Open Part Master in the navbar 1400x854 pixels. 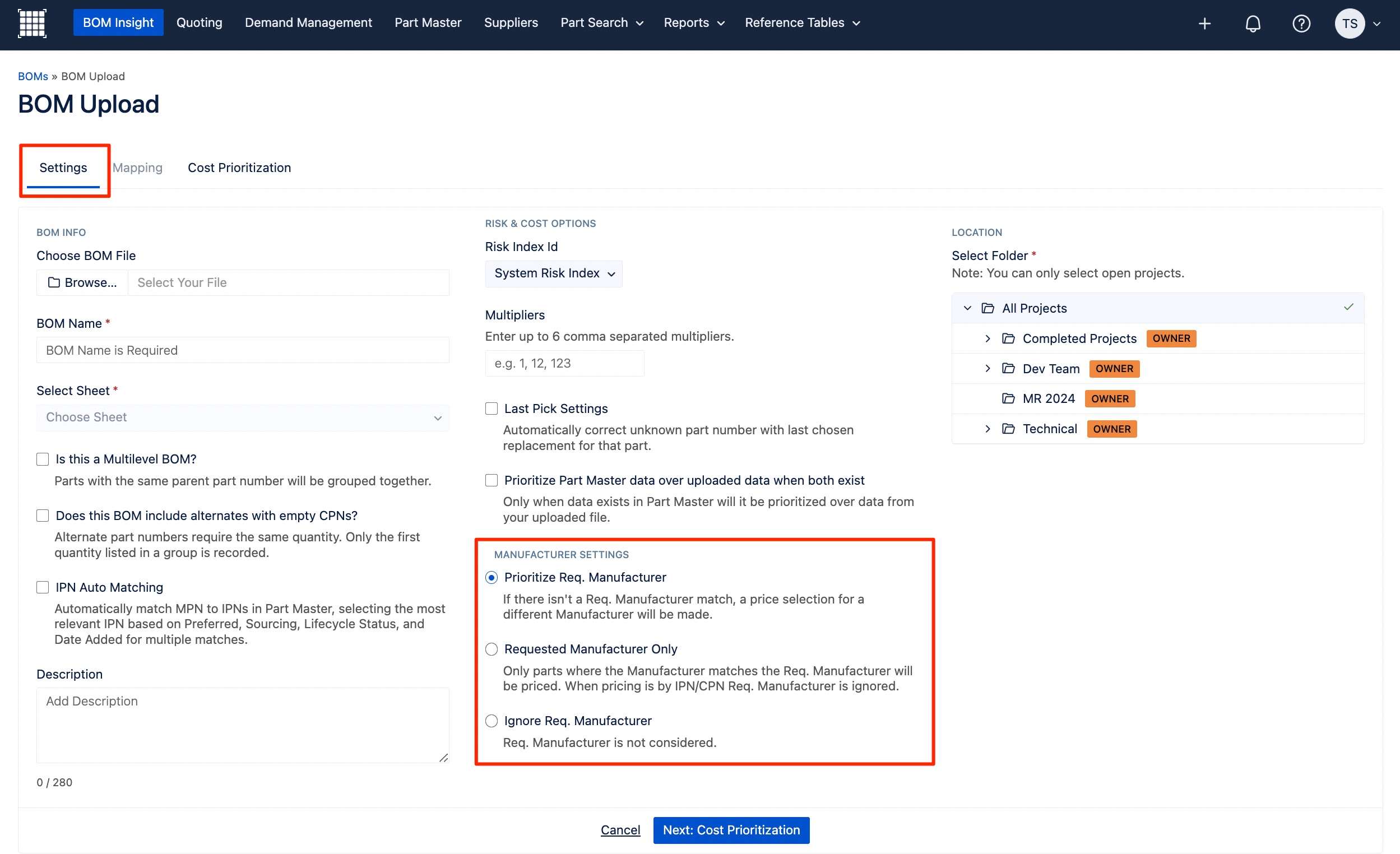pos(428,23)
